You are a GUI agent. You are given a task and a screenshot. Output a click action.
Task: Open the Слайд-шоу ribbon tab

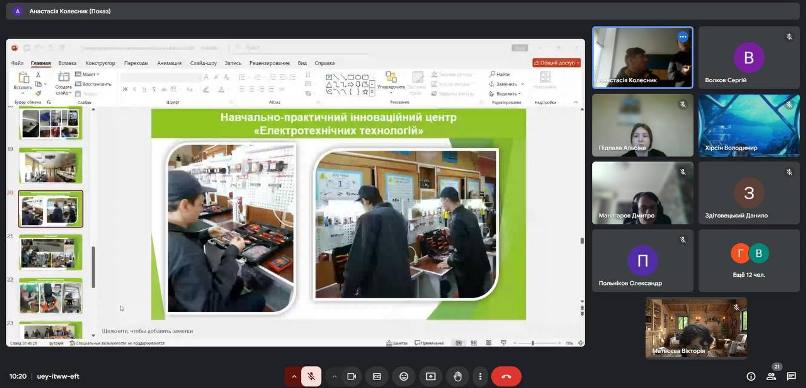[204, 63]
